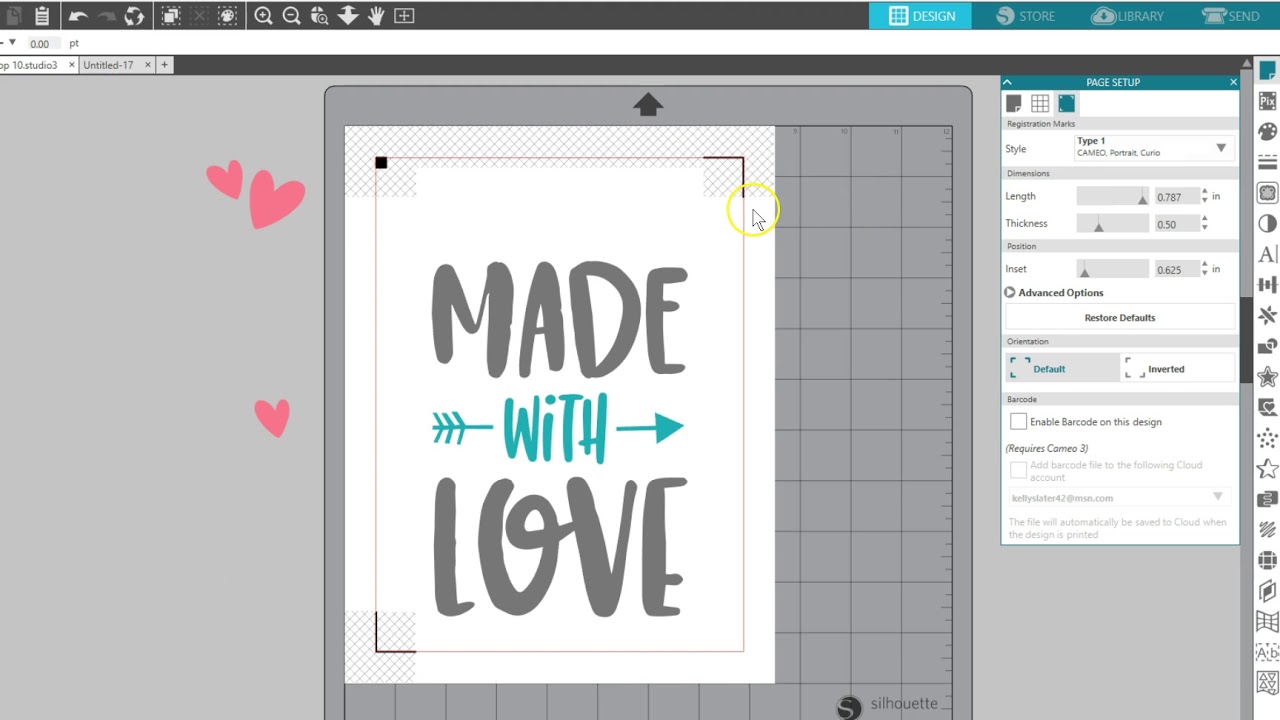
Task: Switch to the Untitled-17 document tab
Action: 108,65
